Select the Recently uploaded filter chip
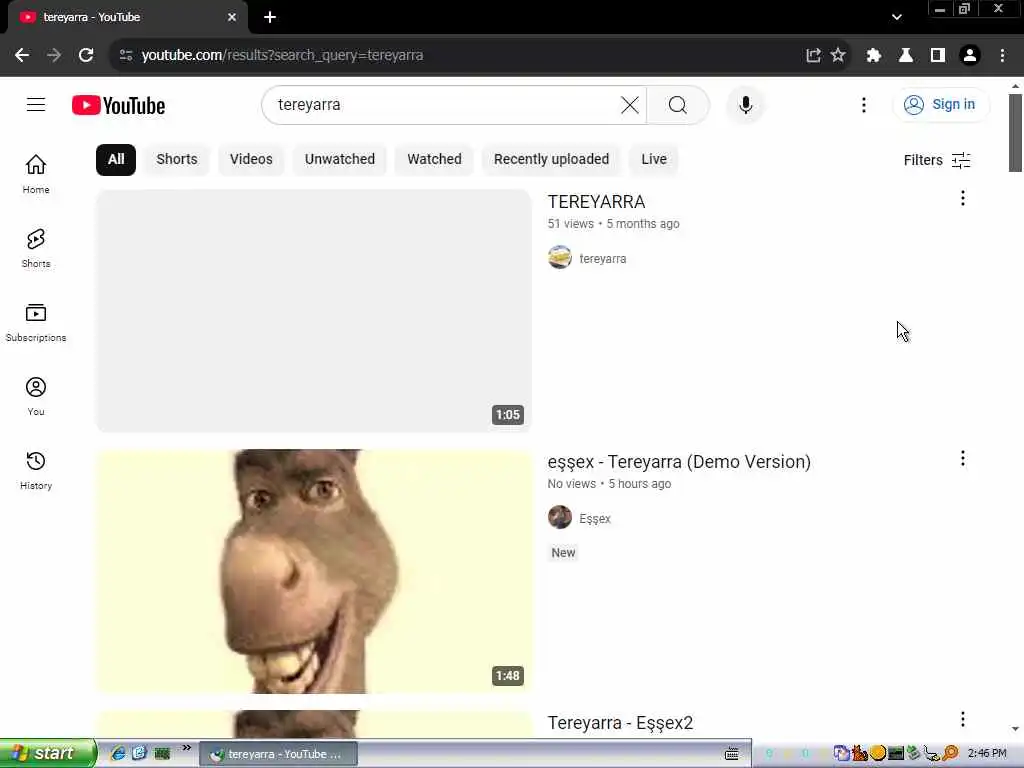This screenshot has width=1024, height=768. [551, 160]
